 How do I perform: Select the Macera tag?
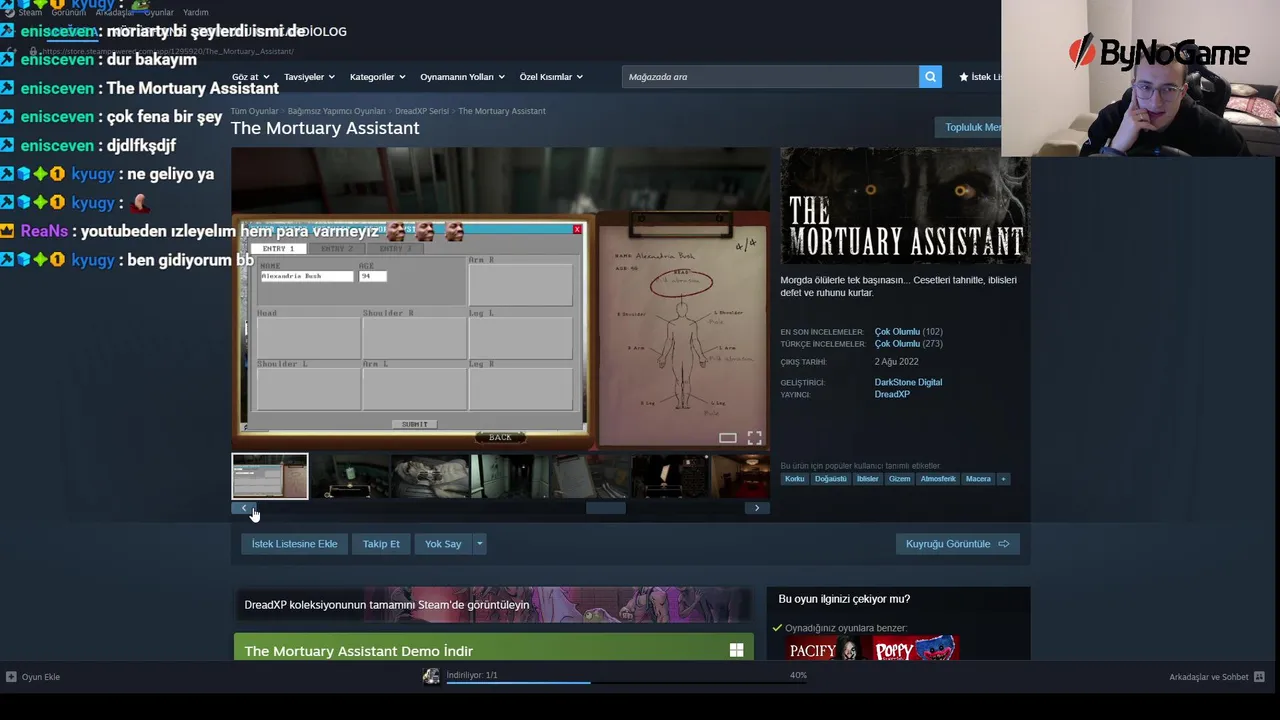coord(978,479)
